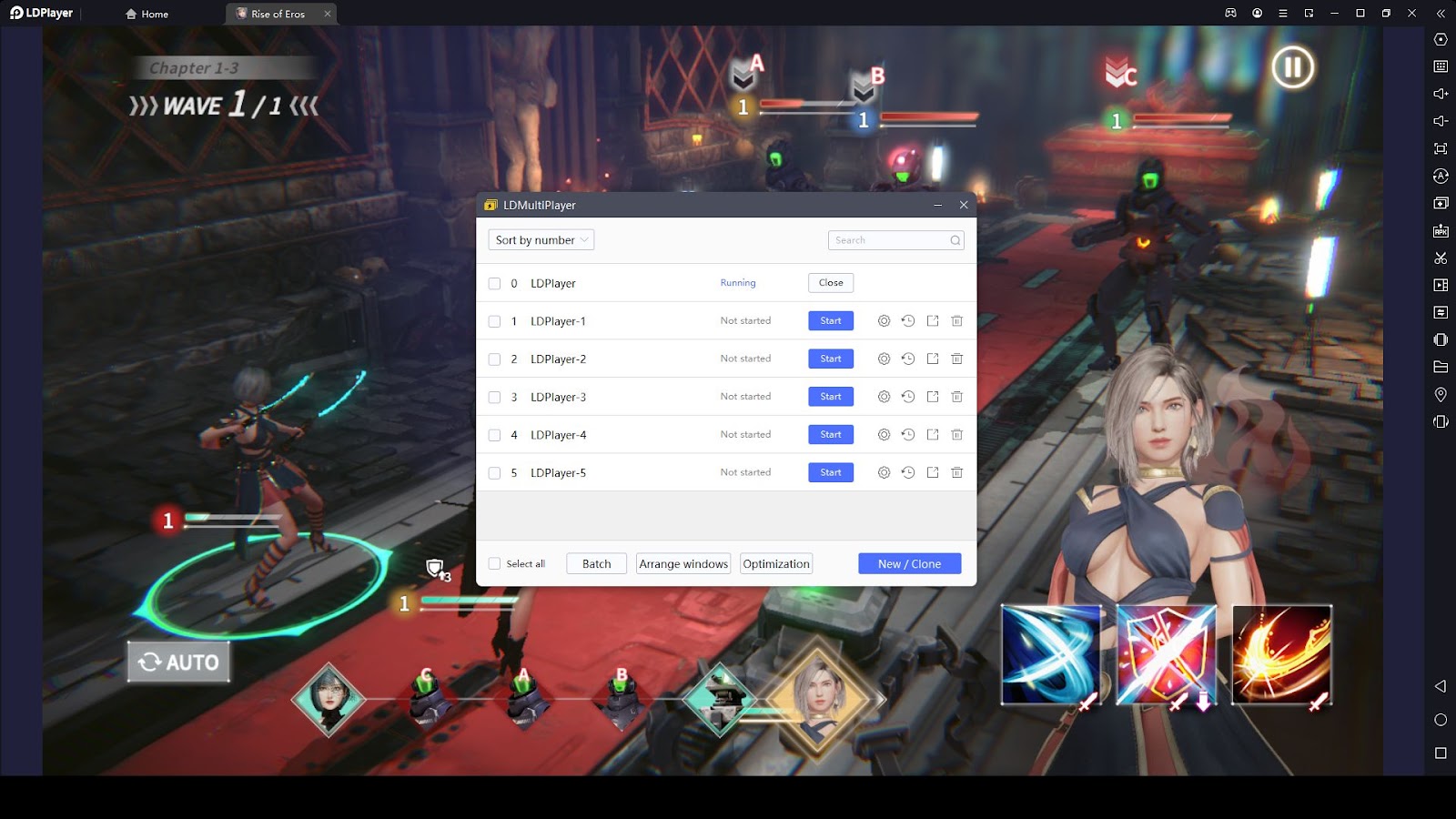The height and width of the screenshot is (819, 1456).
Task: Focus the Search field in LDMultiPlayer
Action: pos(896,240)
